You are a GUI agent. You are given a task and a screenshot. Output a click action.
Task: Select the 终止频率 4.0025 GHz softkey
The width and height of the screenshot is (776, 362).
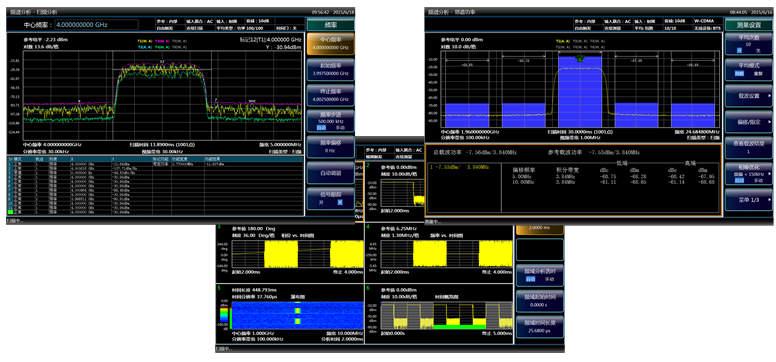(x=331, y=96)
